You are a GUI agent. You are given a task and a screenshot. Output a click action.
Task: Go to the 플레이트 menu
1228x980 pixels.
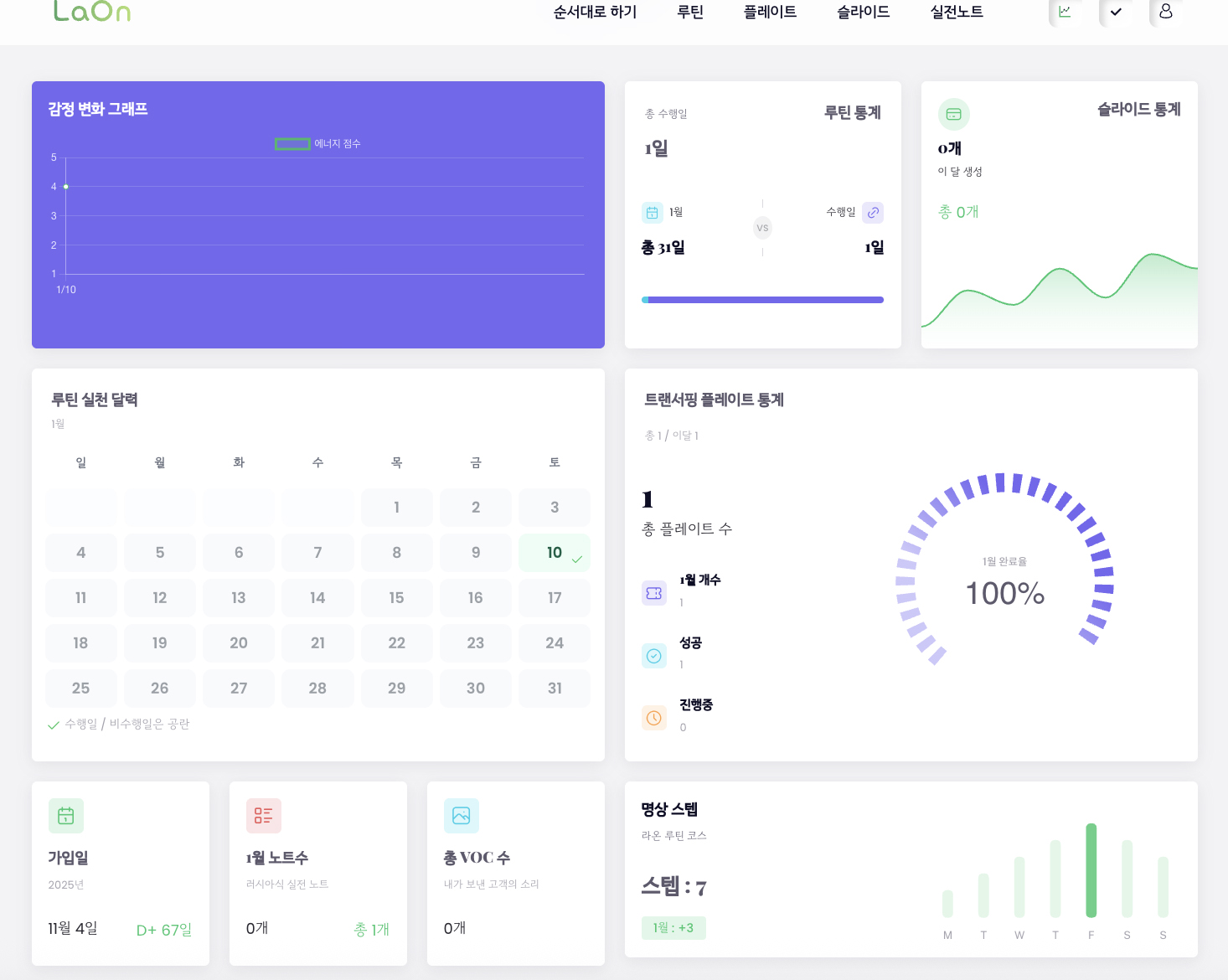770,12
